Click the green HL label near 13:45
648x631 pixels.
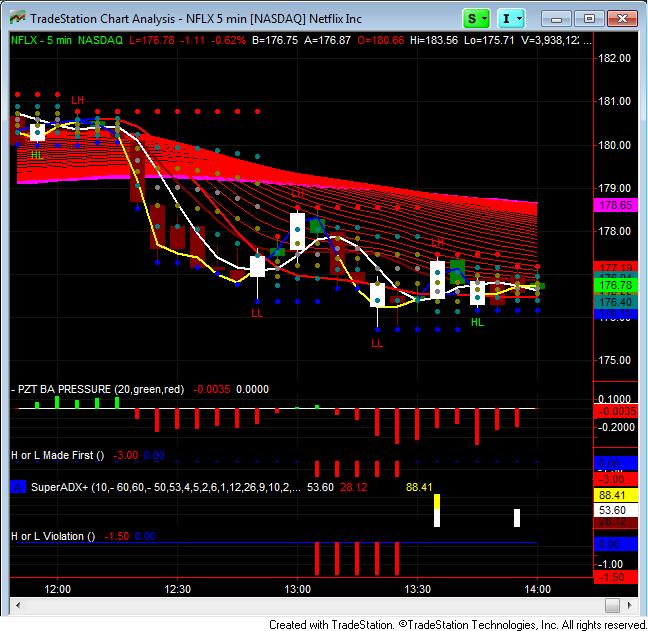(477, 322)
